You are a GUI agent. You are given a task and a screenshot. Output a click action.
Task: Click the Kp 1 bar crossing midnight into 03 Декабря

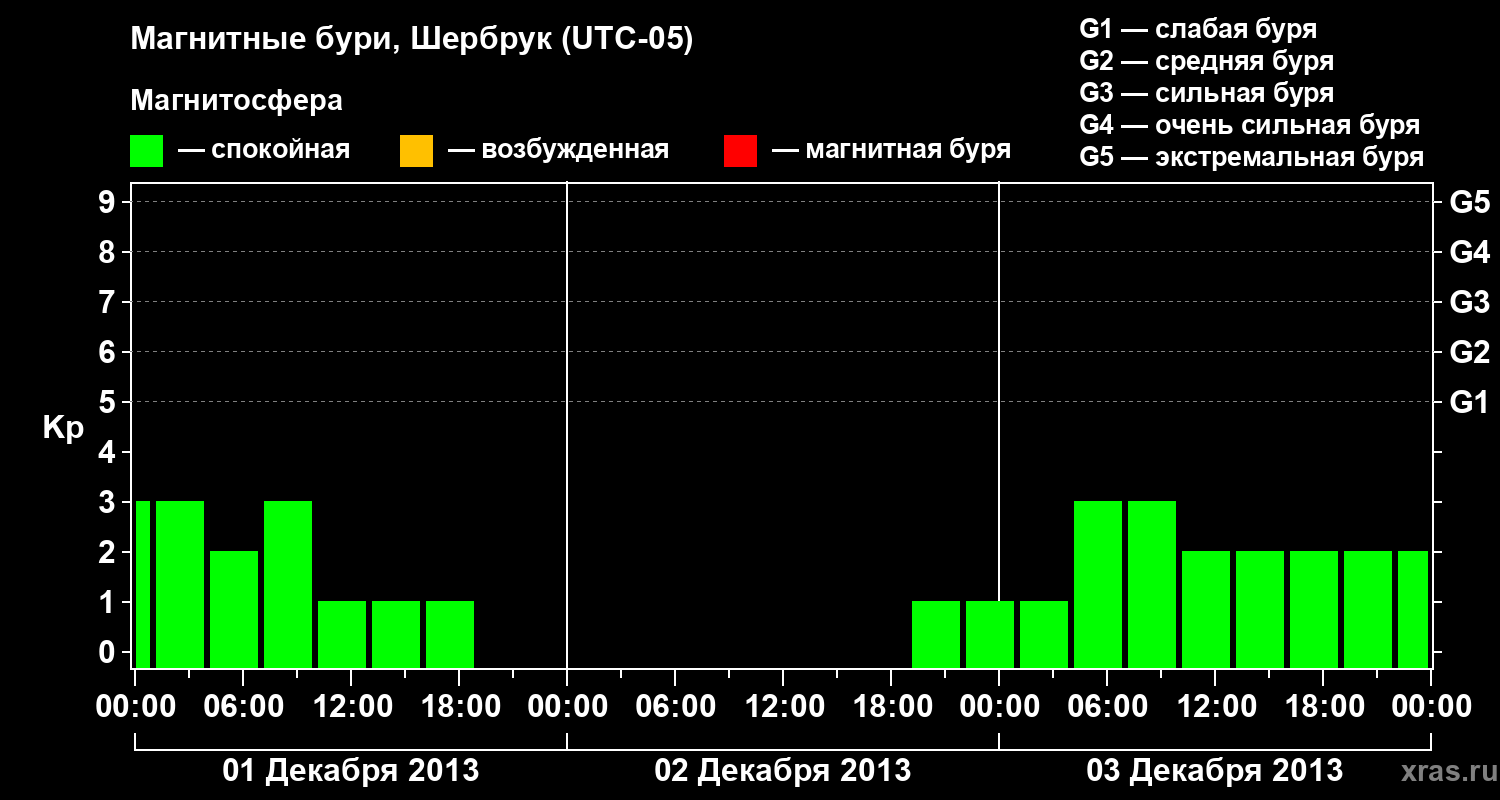pos(990,634)
